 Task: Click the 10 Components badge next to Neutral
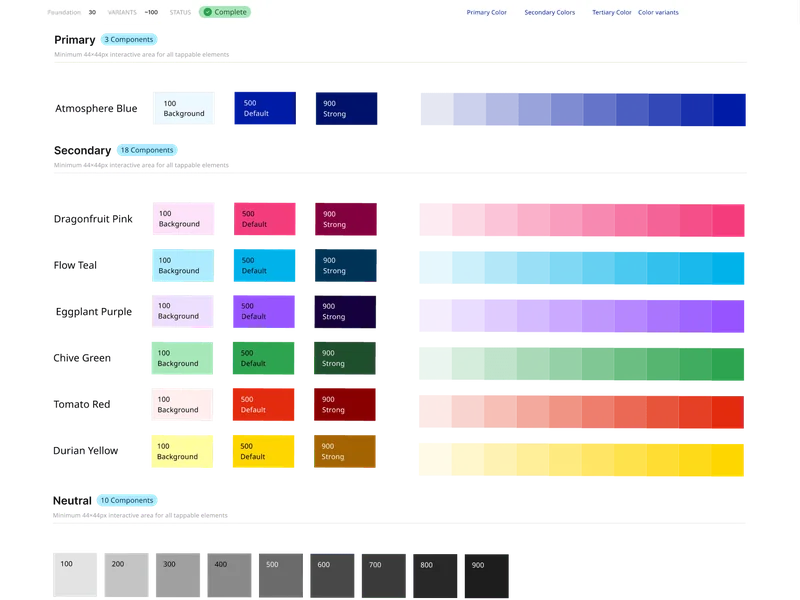tap(127, 500)
